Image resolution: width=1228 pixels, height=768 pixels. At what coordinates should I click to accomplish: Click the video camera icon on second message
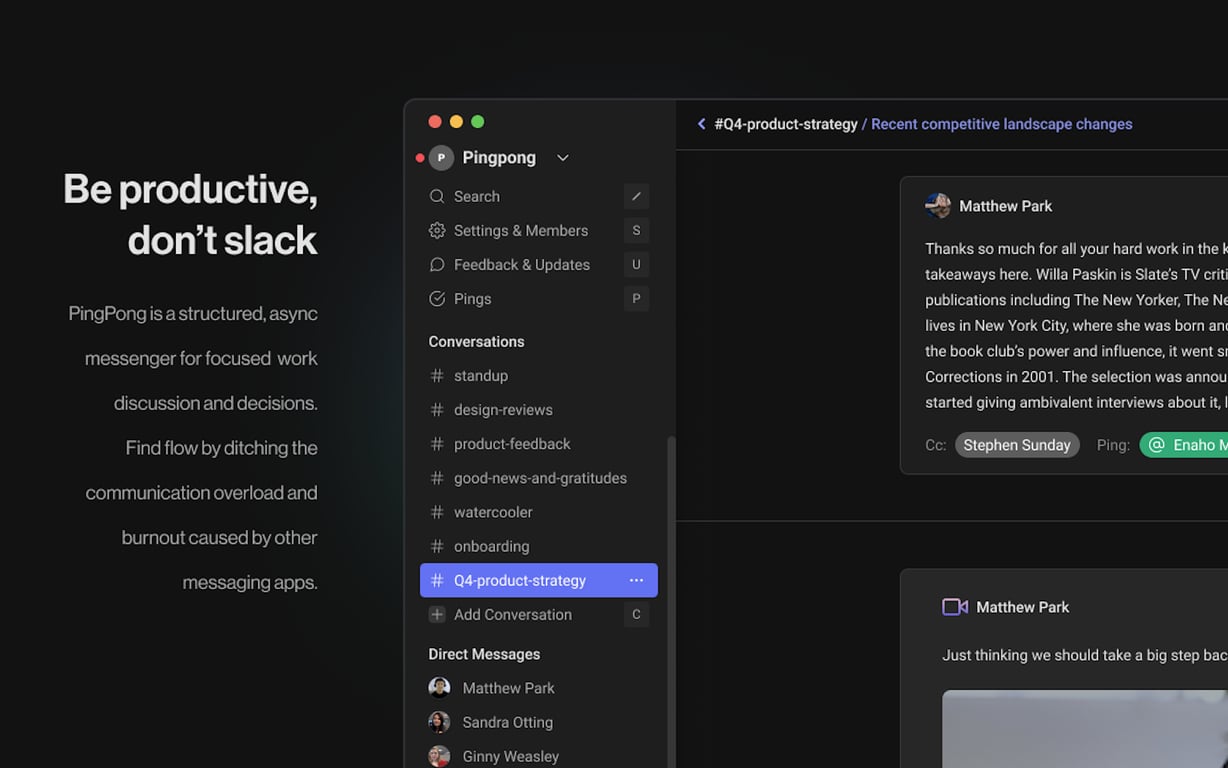tap(955, 607)
